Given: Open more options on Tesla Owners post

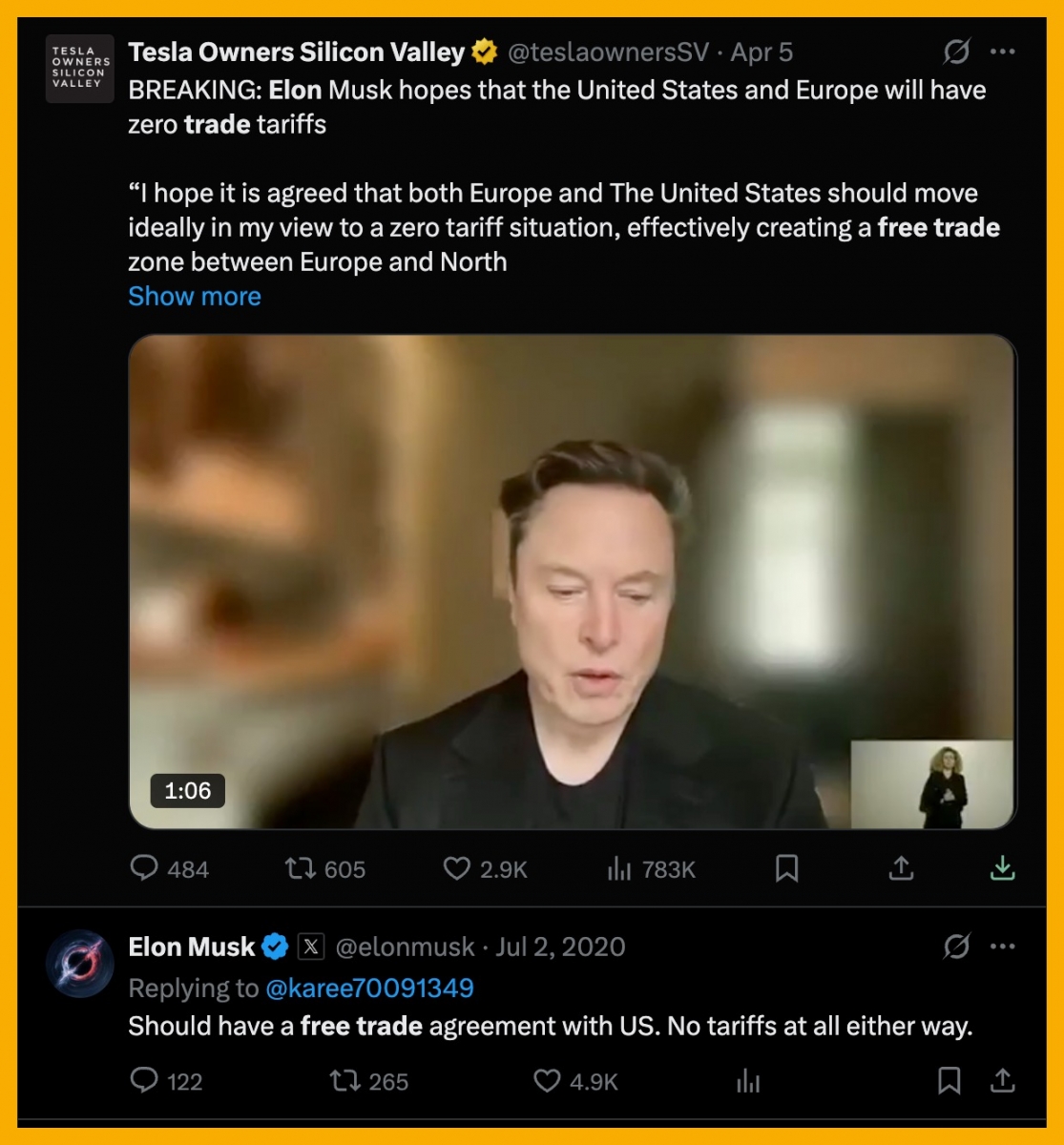Looking at the screenshot, I should point(1003,52).
